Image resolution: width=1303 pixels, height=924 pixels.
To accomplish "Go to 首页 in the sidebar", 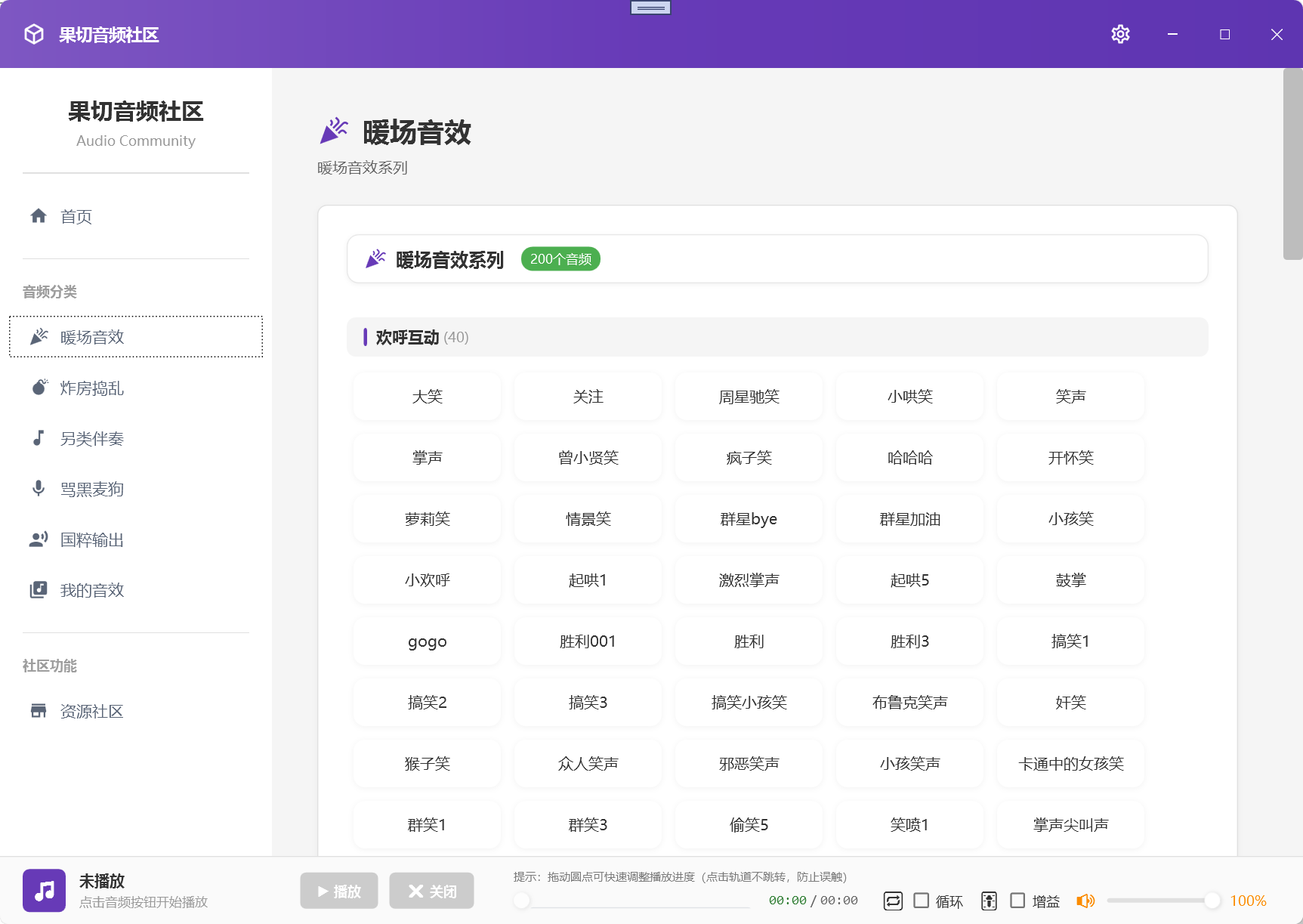I will 75,216.
